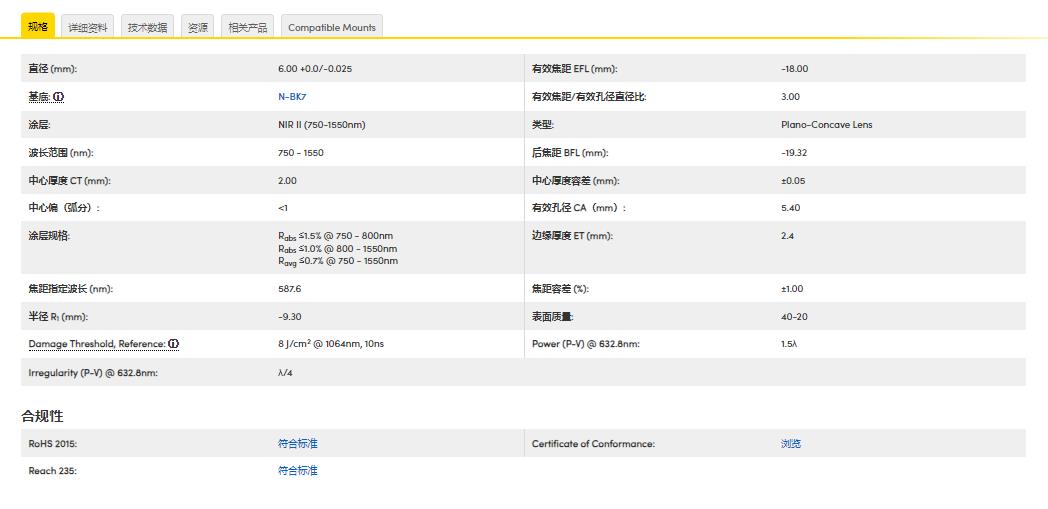The height and width of the screenshot is (509, 1048).
Task: Click info icon next to Damage Threshold
Action: [173, 344]
